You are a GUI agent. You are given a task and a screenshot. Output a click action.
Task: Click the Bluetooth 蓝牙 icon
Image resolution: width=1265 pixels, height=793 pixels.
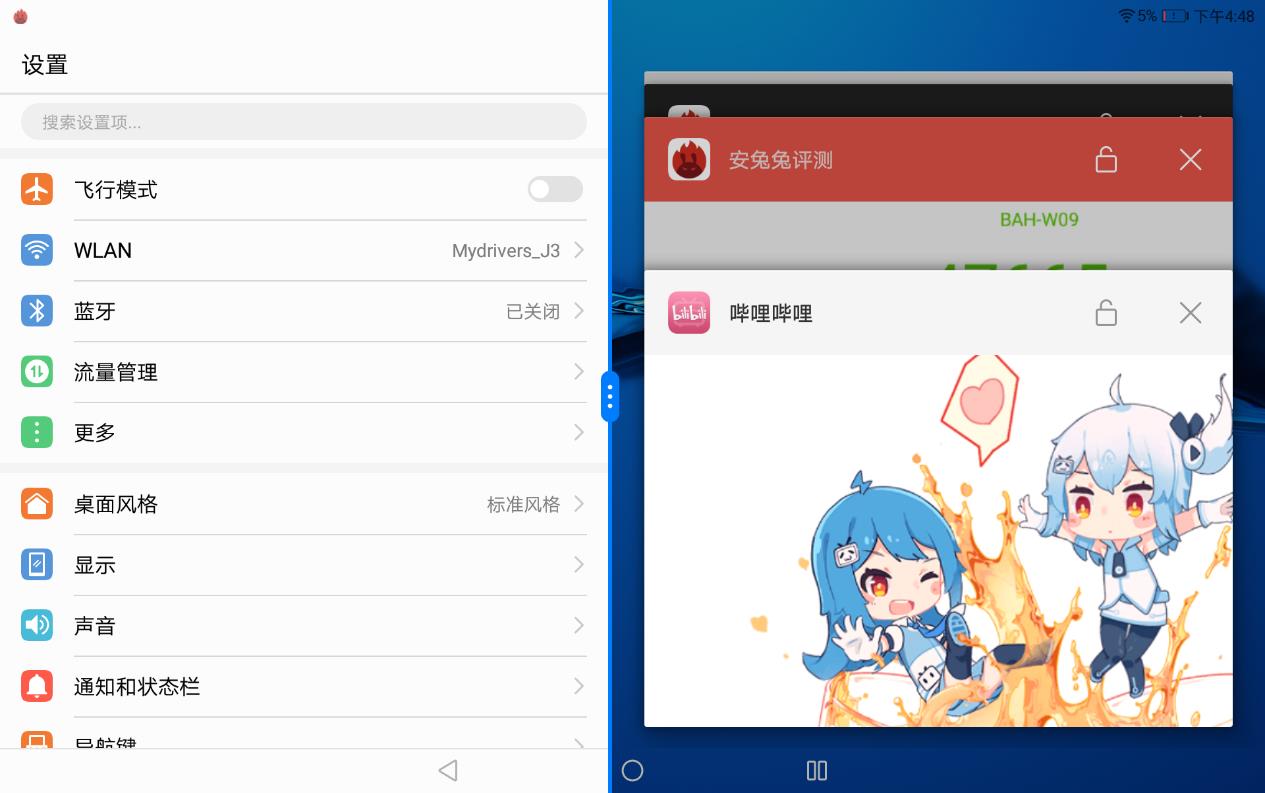click(x=37, y=311)
